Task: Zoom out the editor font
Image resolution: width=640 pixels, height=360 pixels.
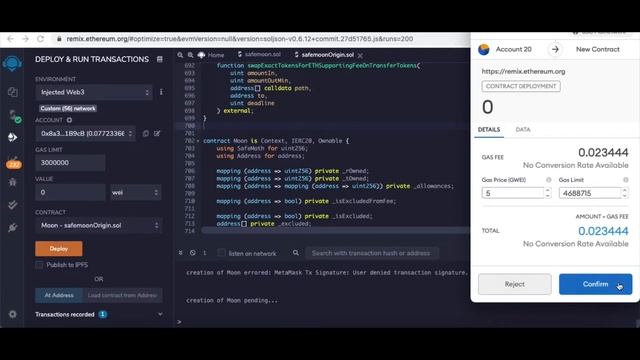Action: tap(180, 55)
